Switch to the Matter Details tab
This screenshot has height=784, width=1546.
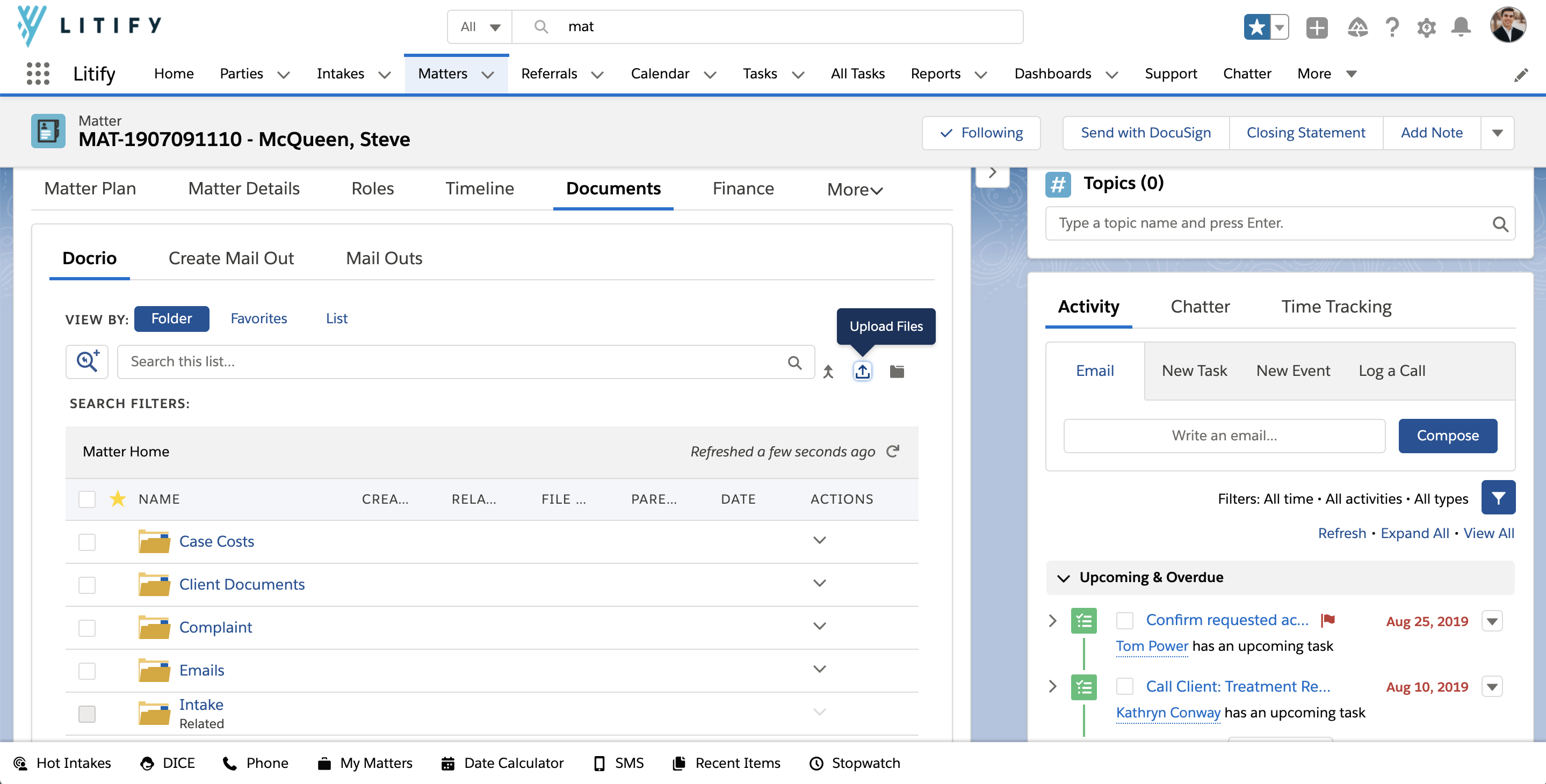pos(244,188)
